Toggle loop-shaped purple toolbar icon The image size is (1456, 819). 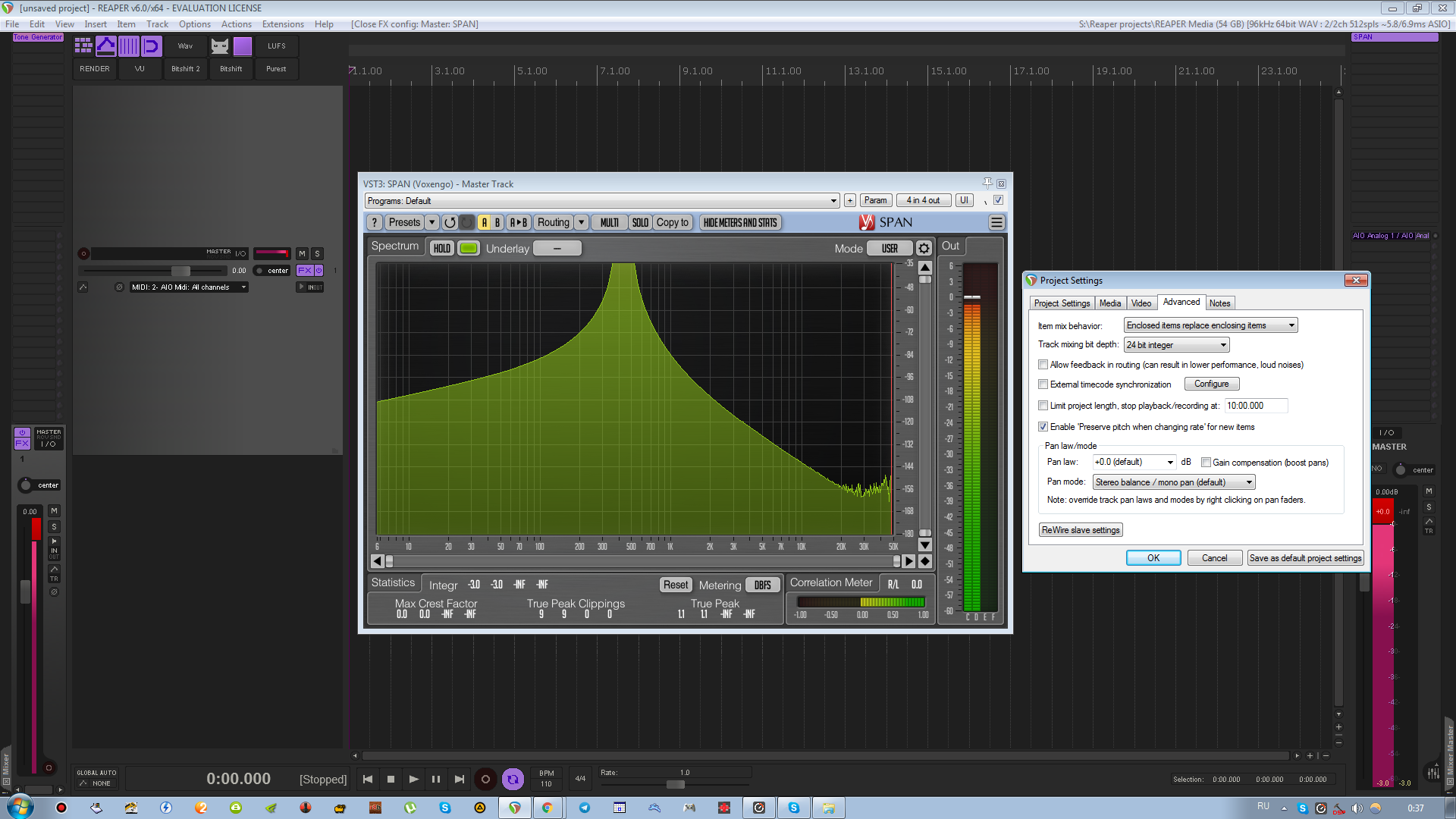(x=152, y=46)
